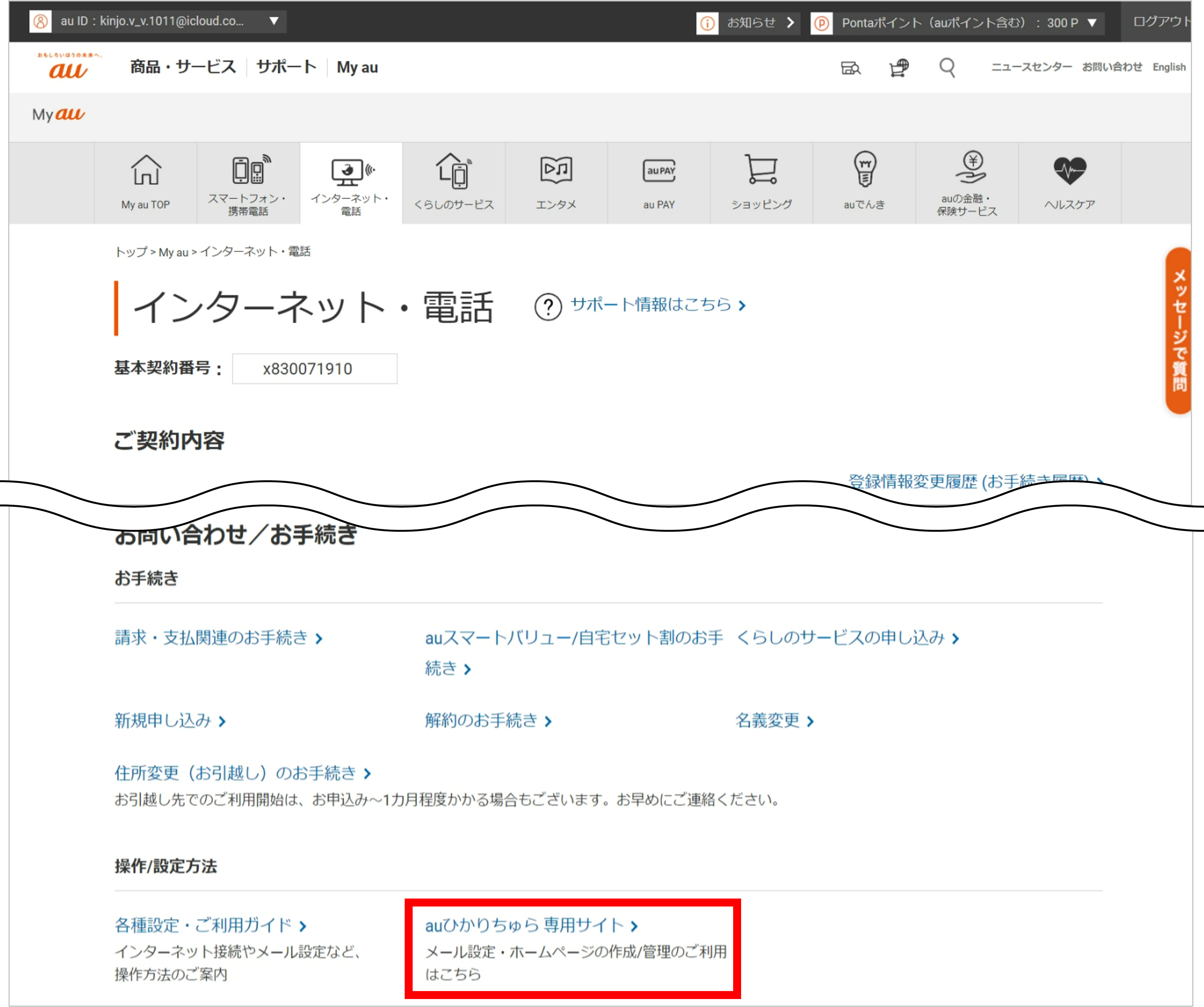This screenshot has width=1204, height=1007.
Task: Click My au in the breadcrumb
Action: [x=173, y=252]
